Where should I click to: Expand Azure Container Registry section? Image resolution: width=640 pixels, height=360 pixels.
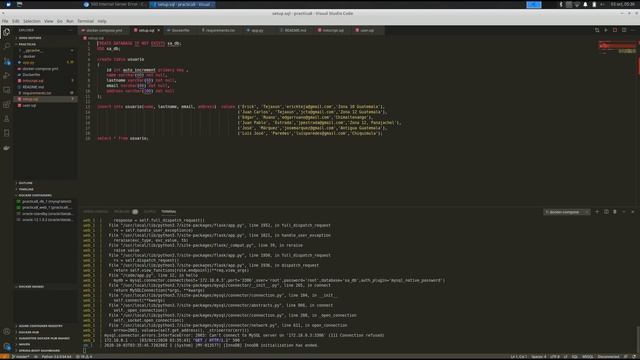click(40, 326)
